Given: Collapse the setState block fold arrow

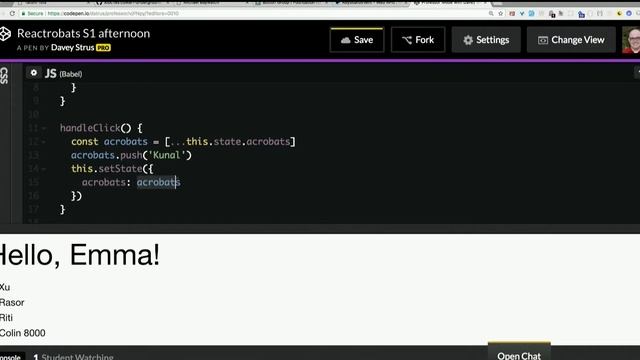Looking at the screenshot, I should [x=44, y=169].
